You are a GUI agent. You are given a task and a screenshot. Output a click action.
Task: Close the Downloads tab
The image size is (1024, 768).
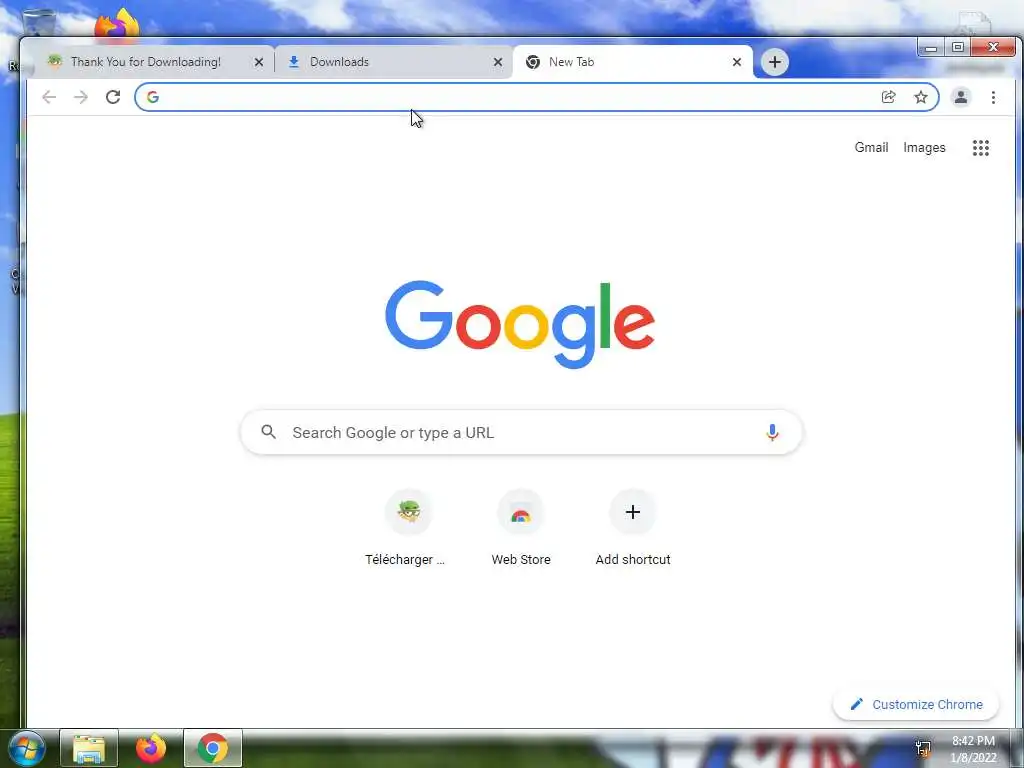point(498,62)
